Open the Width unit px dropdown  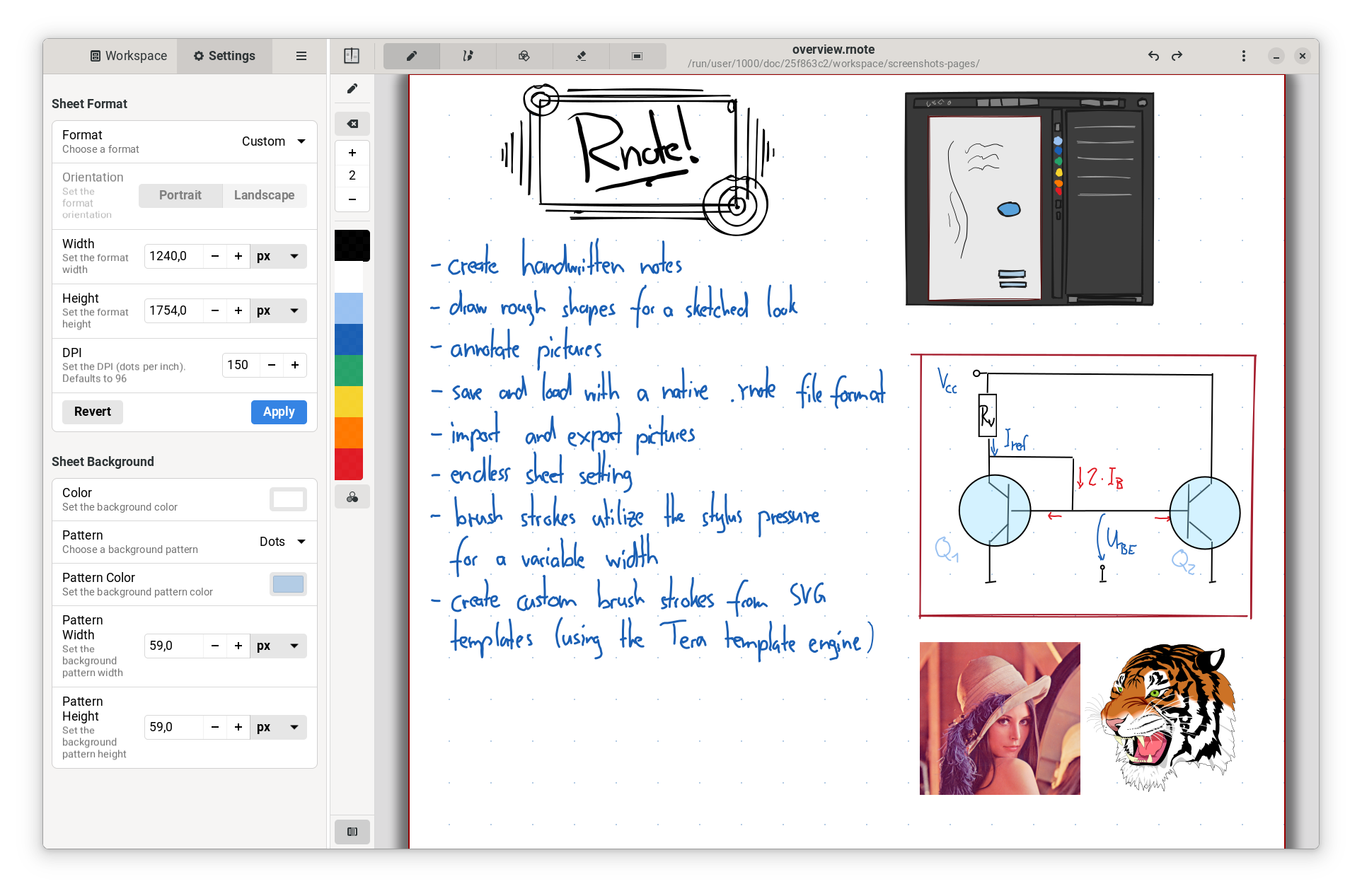[x=278, y=256]
